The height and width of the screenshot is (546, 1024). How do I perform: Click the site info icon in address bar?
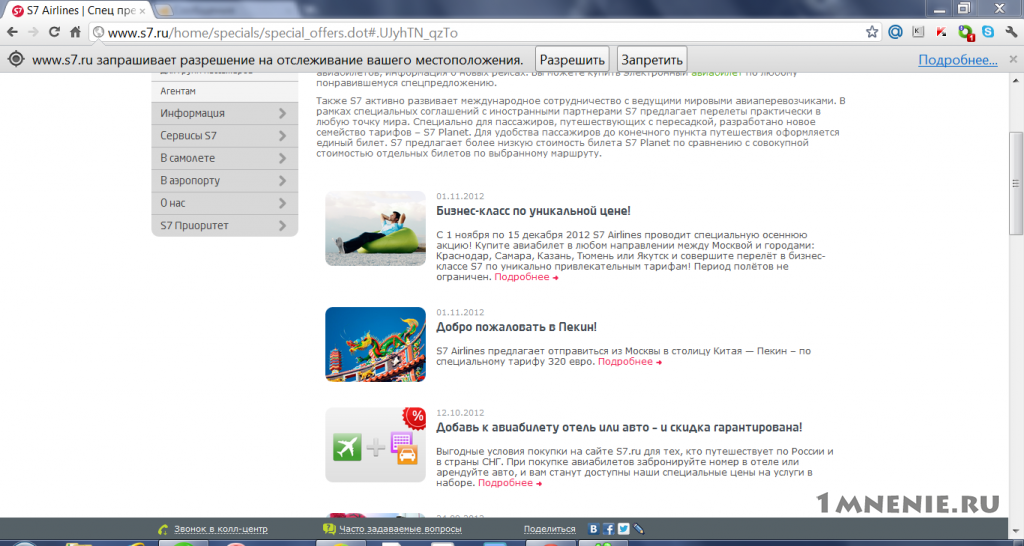(x=97, y=32)
